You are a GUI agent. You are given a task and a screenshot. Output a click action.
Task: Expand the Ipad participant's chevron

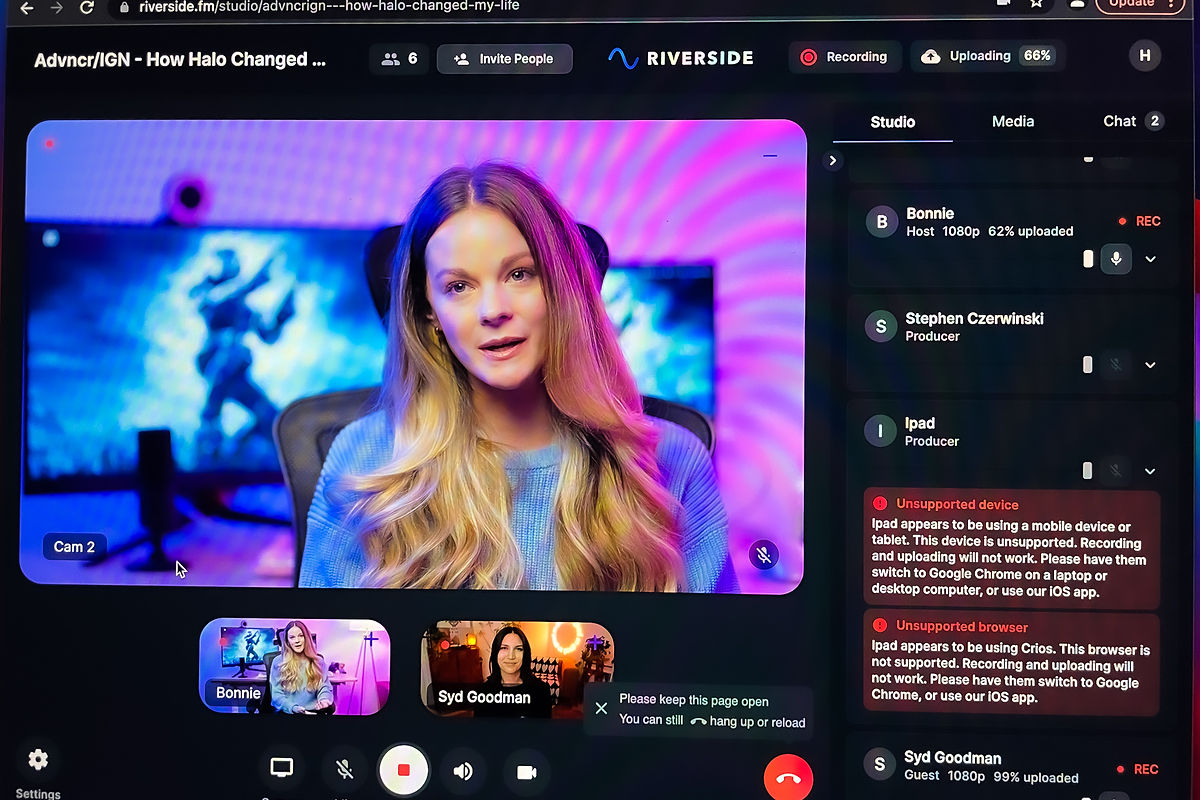[x=1150, y=470]
